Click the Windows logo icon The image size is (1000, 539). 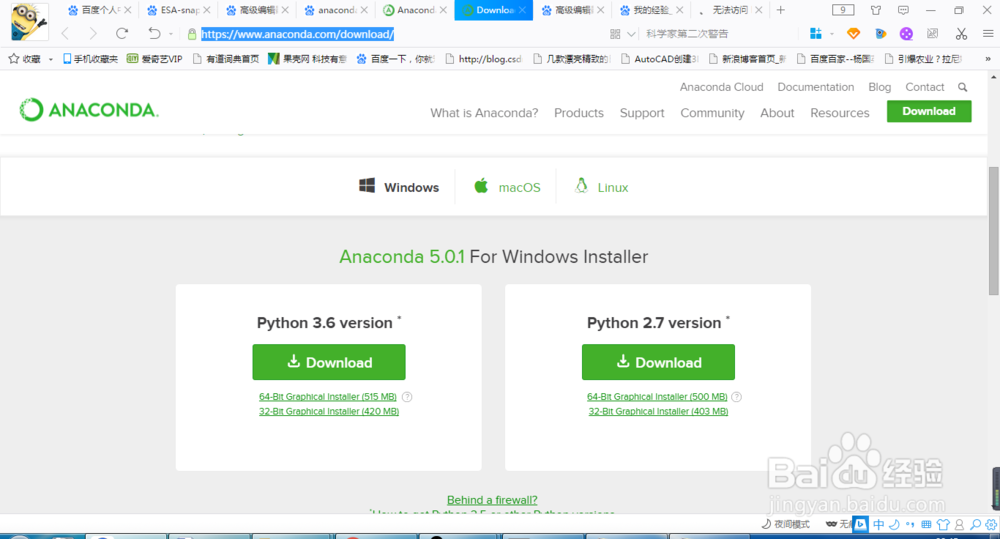(367, 186)
